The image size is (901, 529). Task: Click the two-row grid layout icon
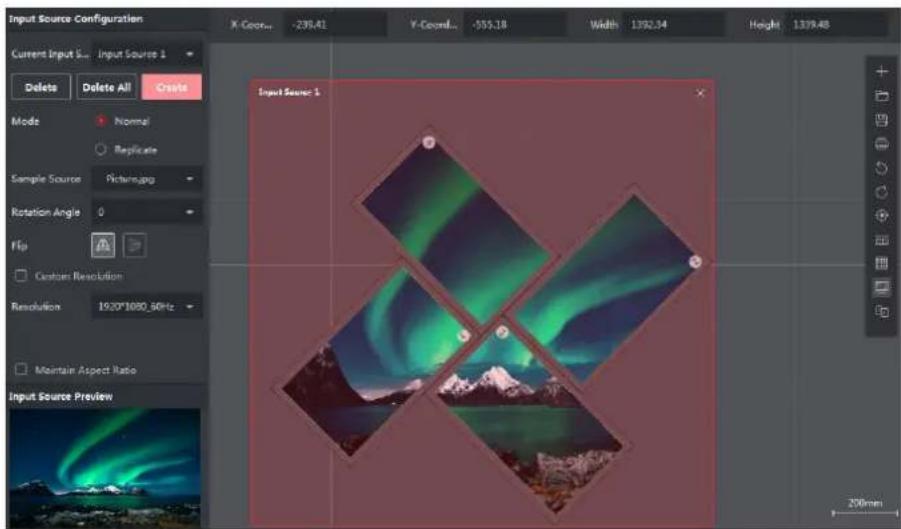click(881, 240)
